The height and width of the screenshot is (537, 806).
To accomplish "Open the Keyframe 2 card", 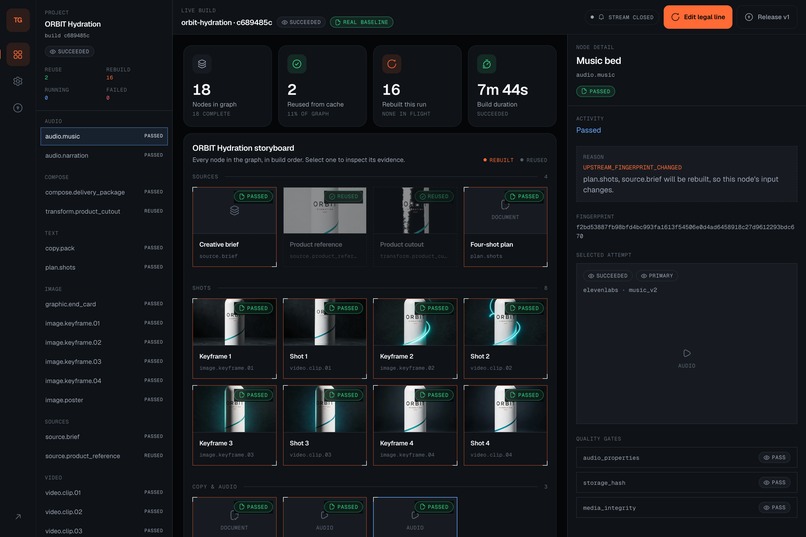I will pyautogui.click(x=415, y=338).
